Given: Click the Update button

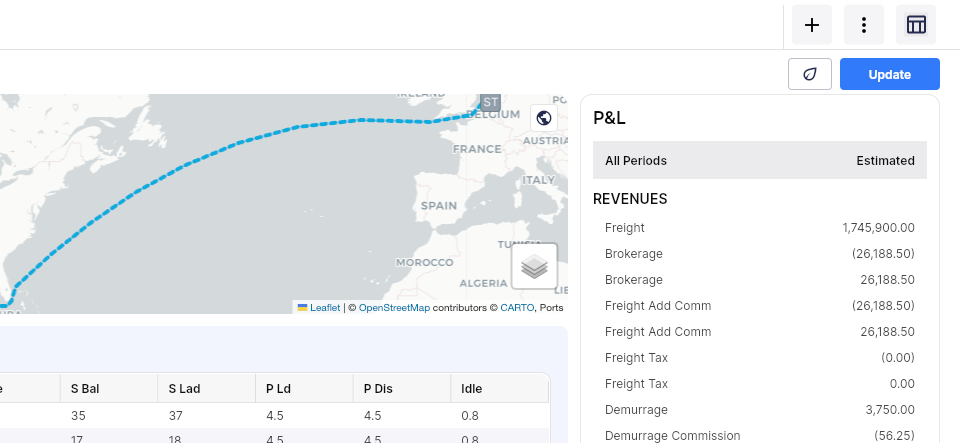Looking at the screenshot, I should (890, 74).
